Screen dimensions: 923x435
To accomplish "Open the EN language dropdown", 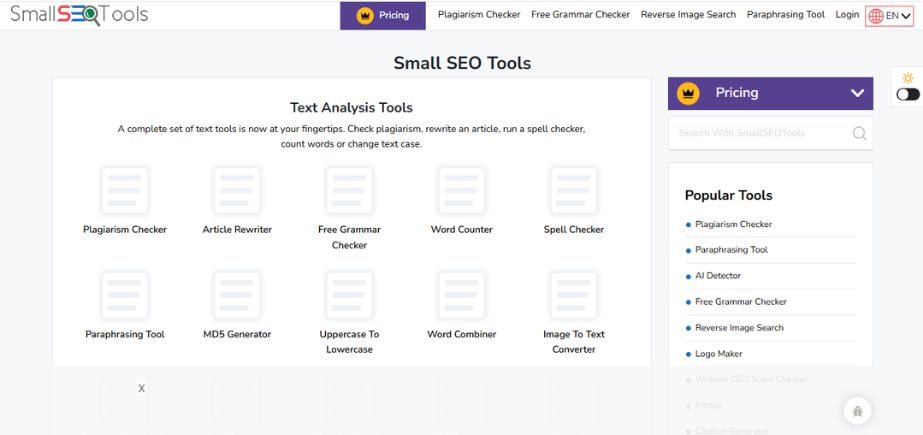I will click(x=889, y=16).
